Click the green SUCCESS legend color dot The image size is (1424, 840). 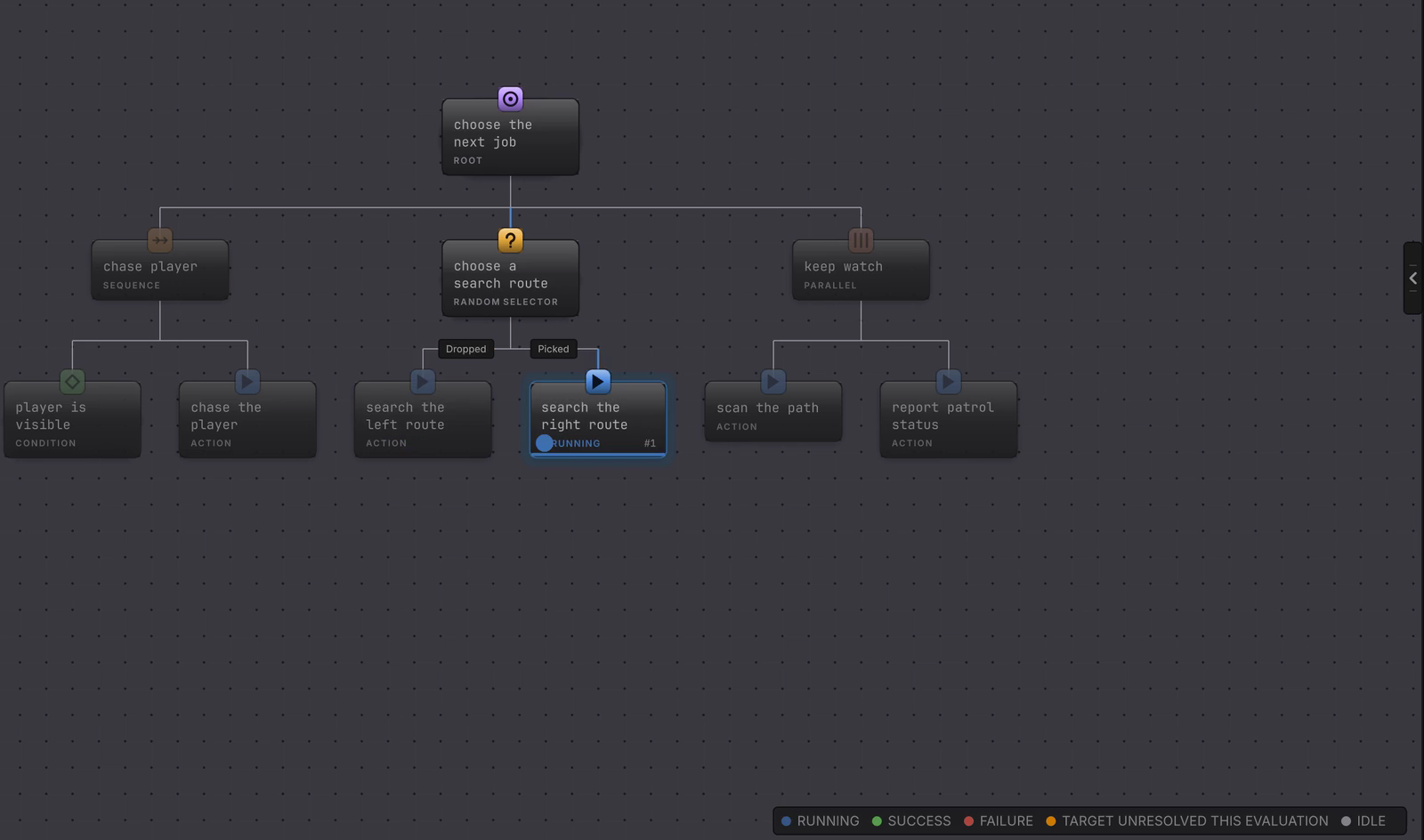(877, 821)
